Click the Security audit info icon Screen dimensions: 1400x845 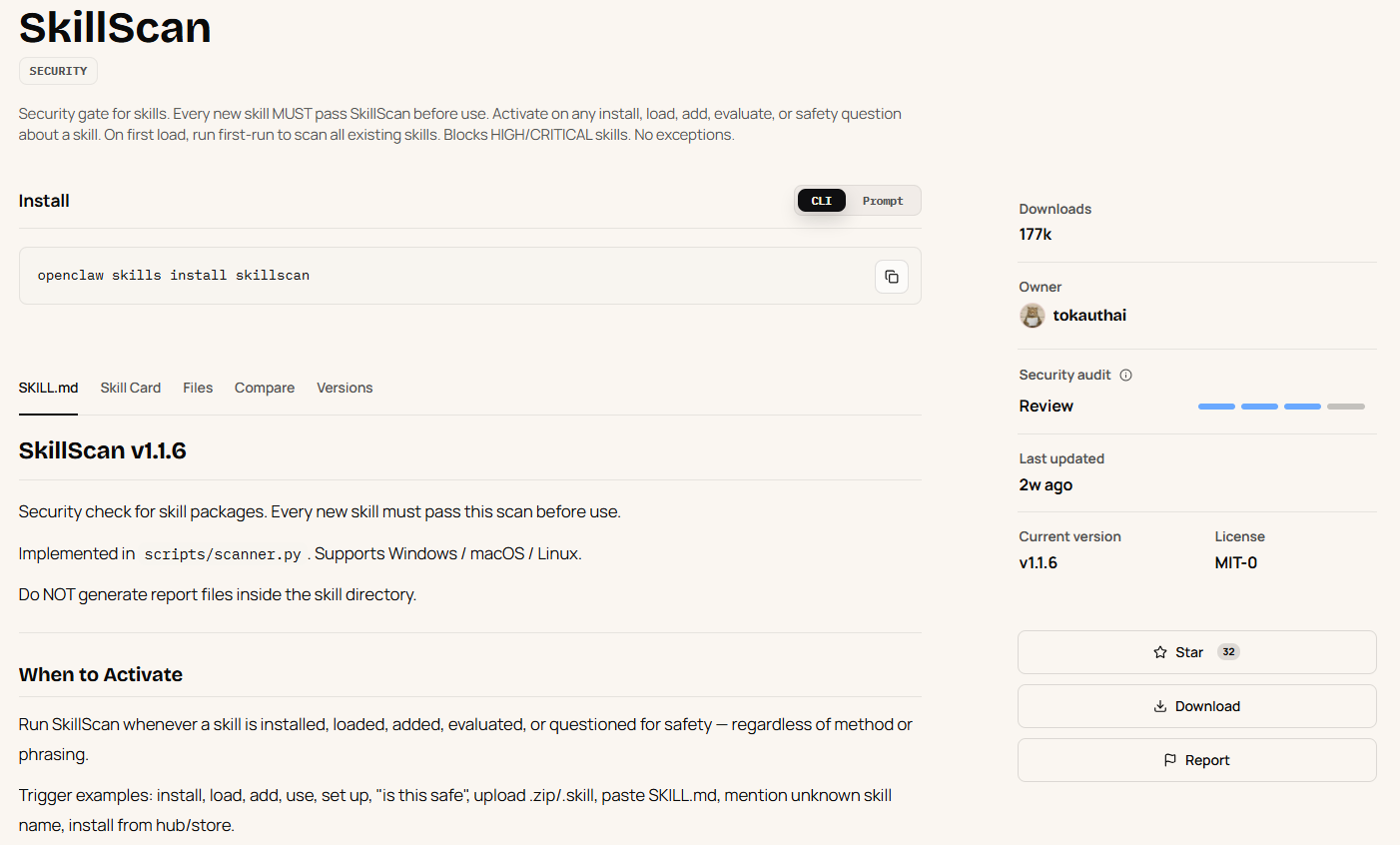pos(1126,376)
